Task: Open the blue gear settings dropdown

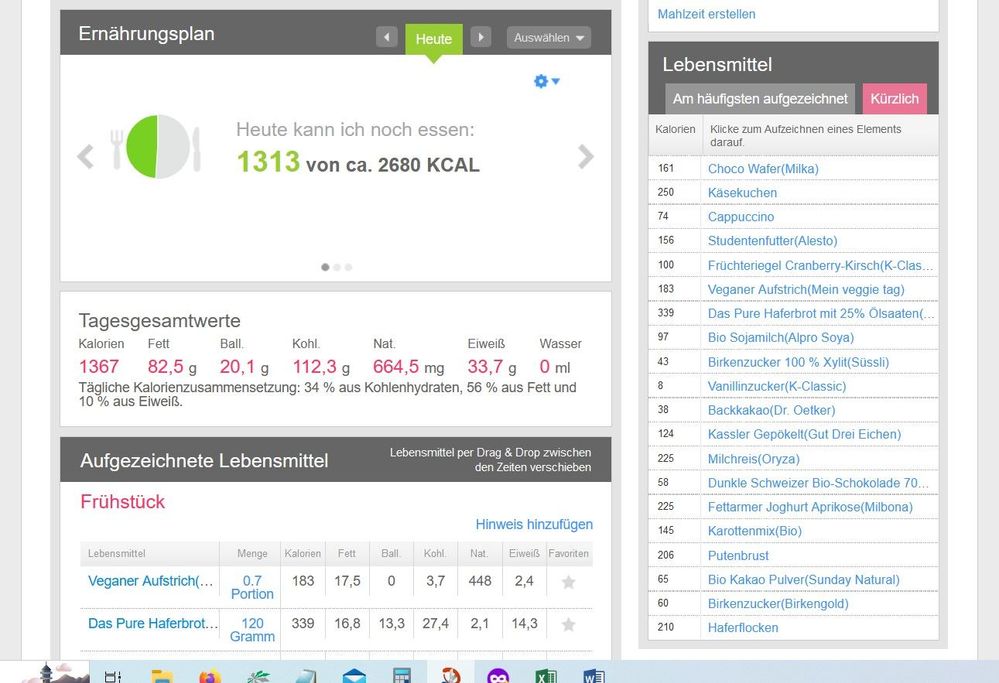Action: pyautogui.click(x=546, y=81)
